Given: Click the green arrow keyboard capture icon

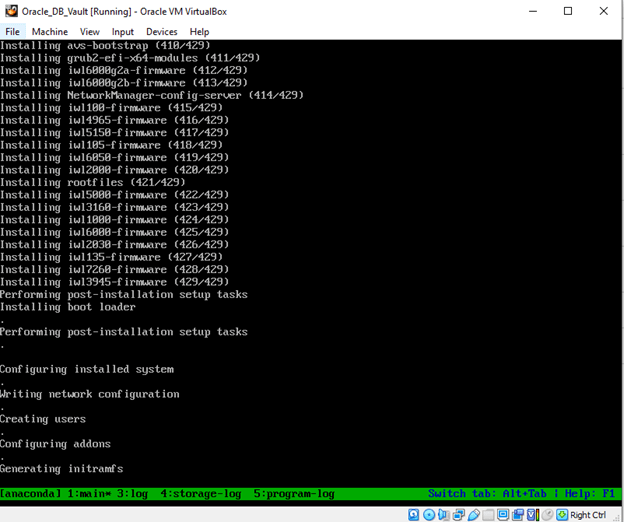Looking at the screenshot, I should pyautogui.click(x=562, y=515).
